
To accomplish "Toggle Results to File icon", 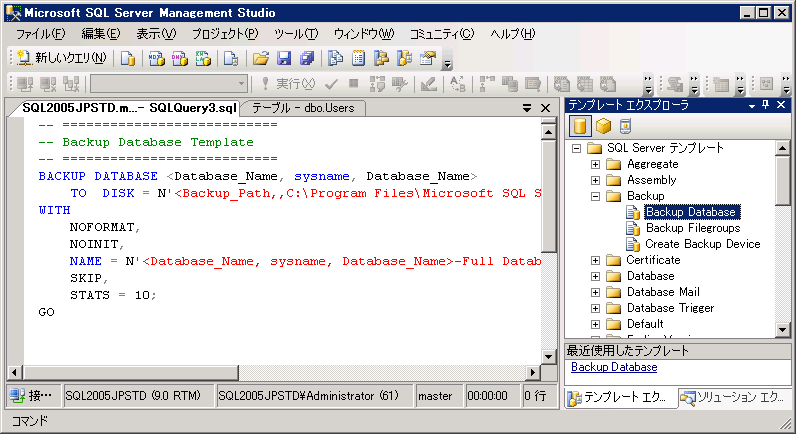I will 608,84.
